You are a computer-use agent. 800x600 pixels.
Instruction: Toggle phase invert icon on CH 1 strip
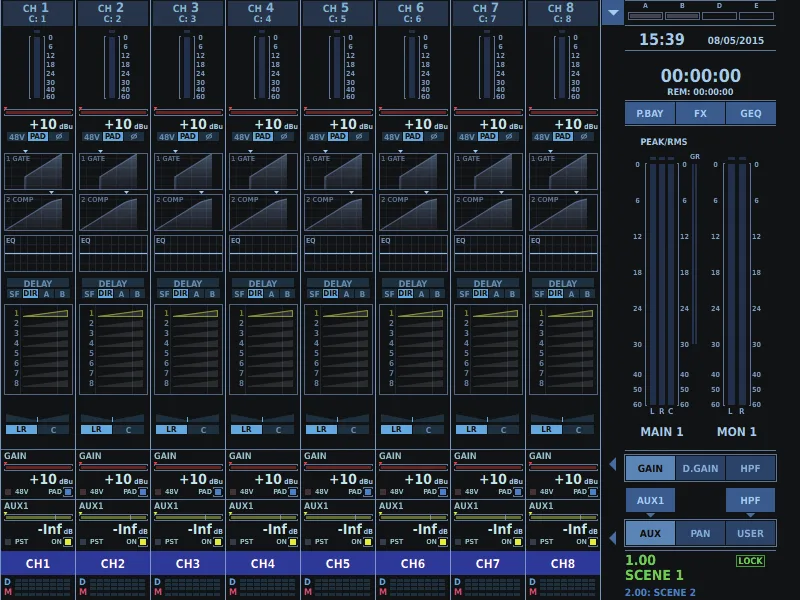tap(59, 137)
